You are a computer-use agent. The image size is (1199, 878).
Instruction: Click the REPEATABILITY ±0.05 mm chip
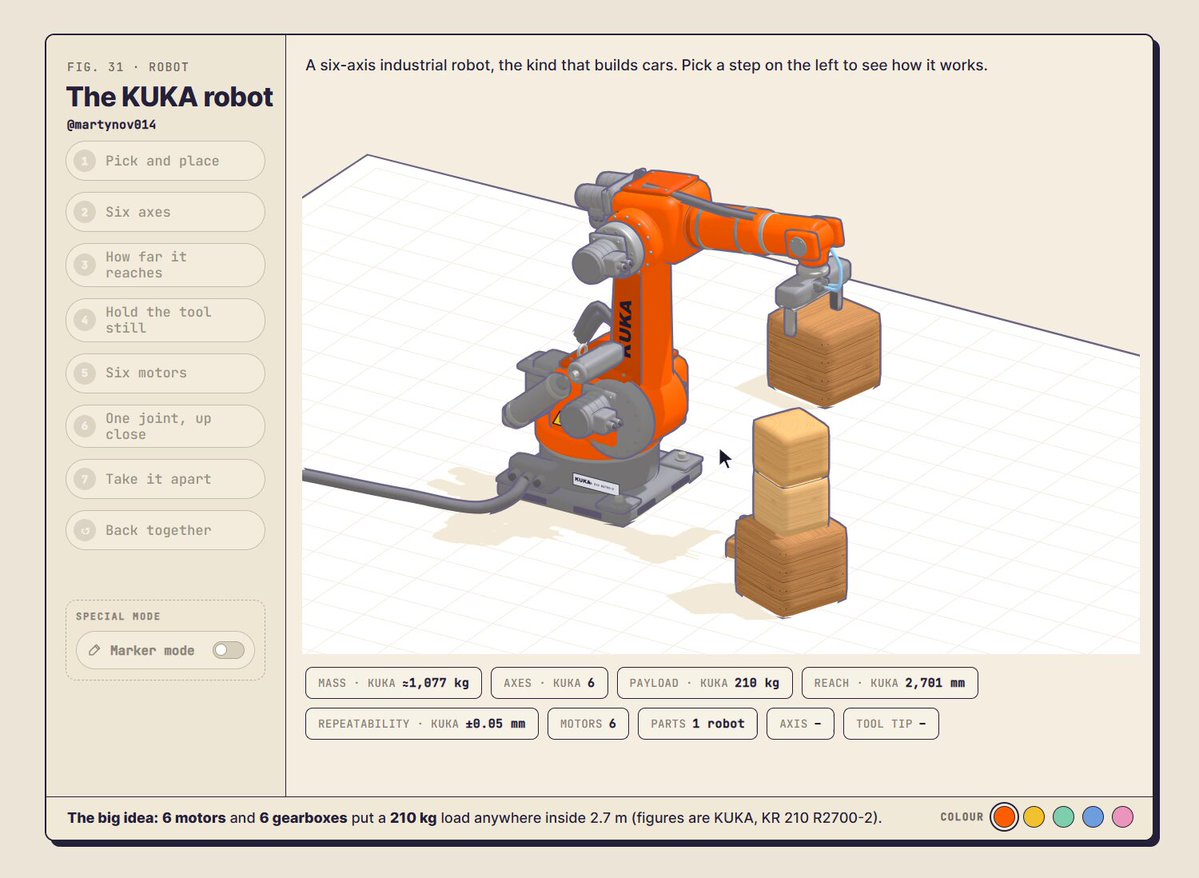[x=422, y=724]
